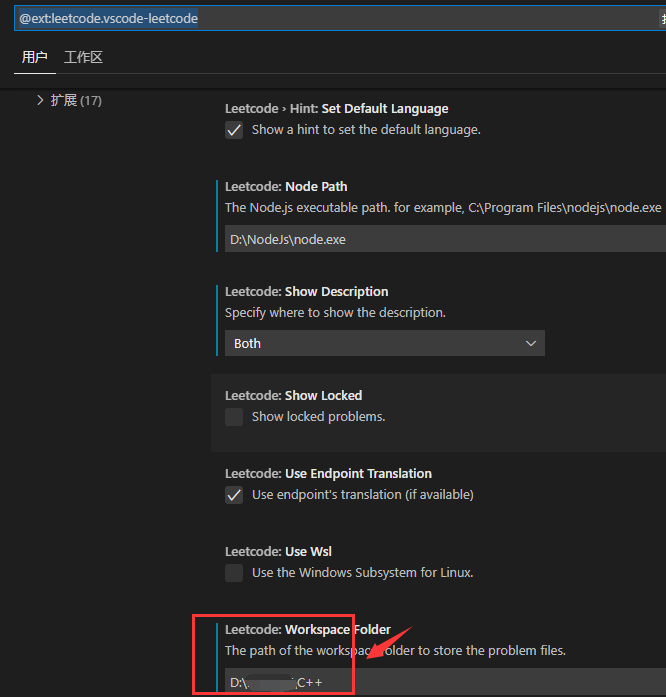Viewport: 666px width, 697px height.
Task: Select the 扩展 (17) tree item label
Action: 76,100
